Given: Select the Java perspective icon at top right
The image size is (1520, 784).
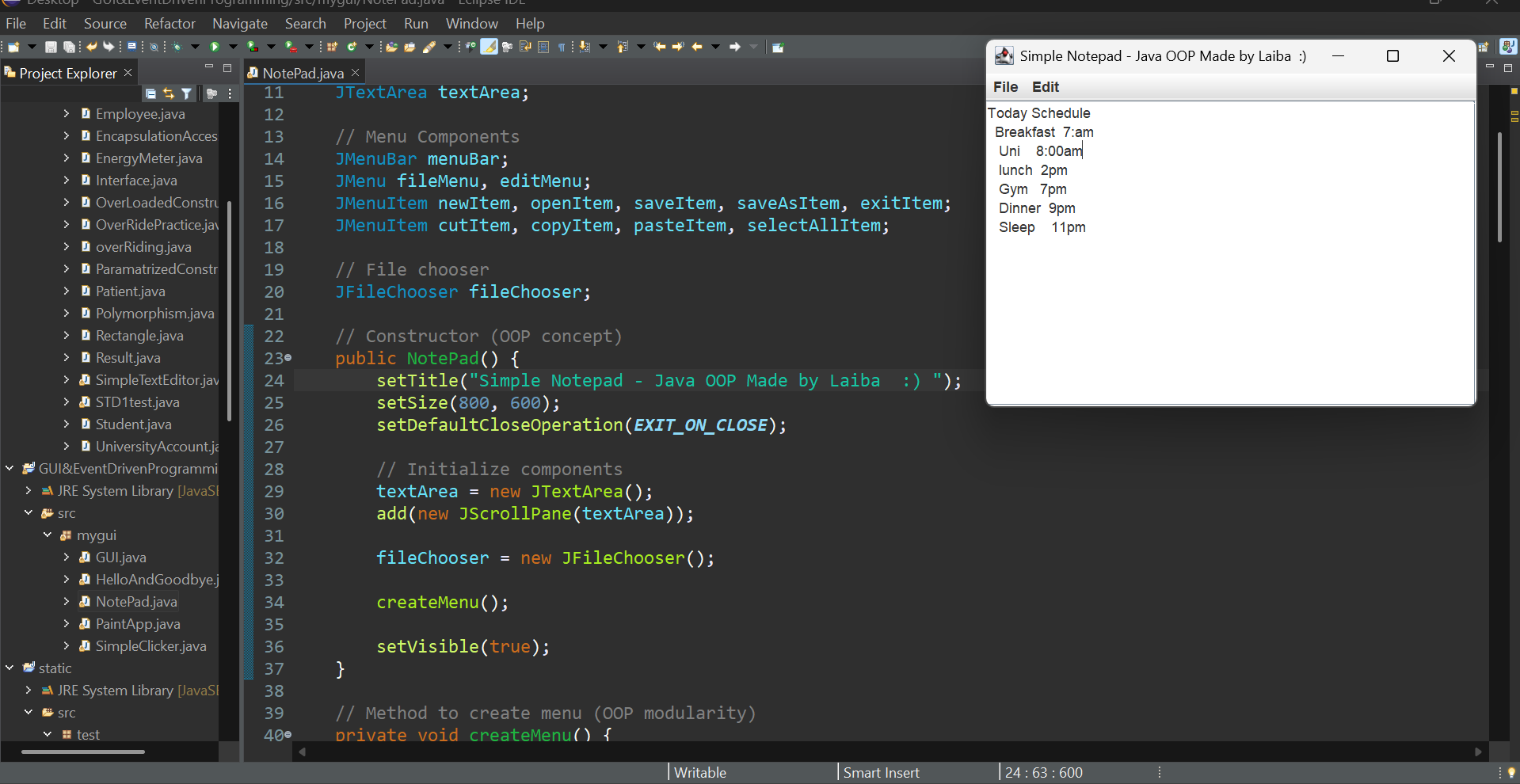Looking at the screenshot, I should [1509, 47].
